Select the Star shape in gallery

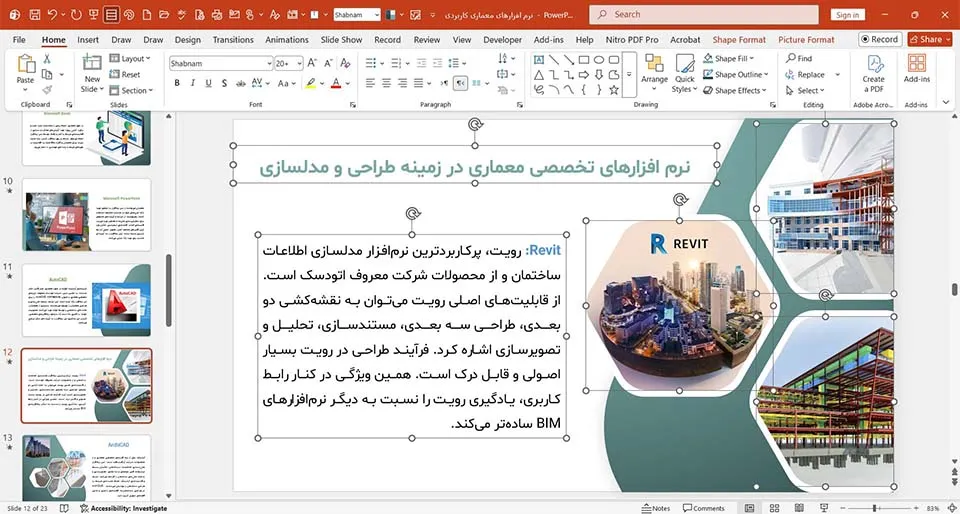[x=613, y=90]
